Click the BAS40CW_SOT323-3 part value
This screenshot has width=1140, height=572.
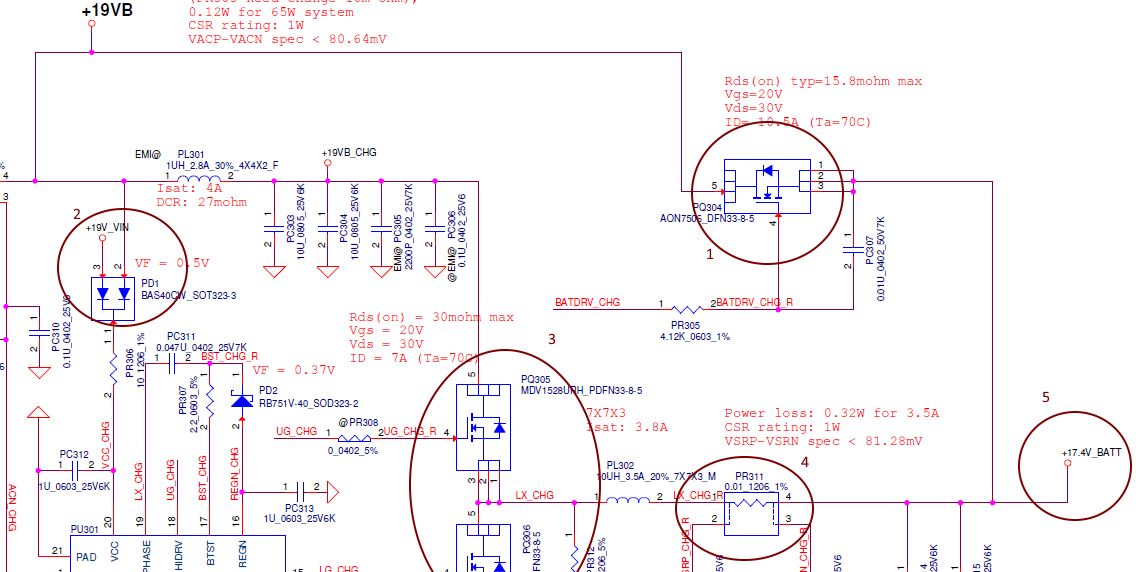click(x=188, y=295)
